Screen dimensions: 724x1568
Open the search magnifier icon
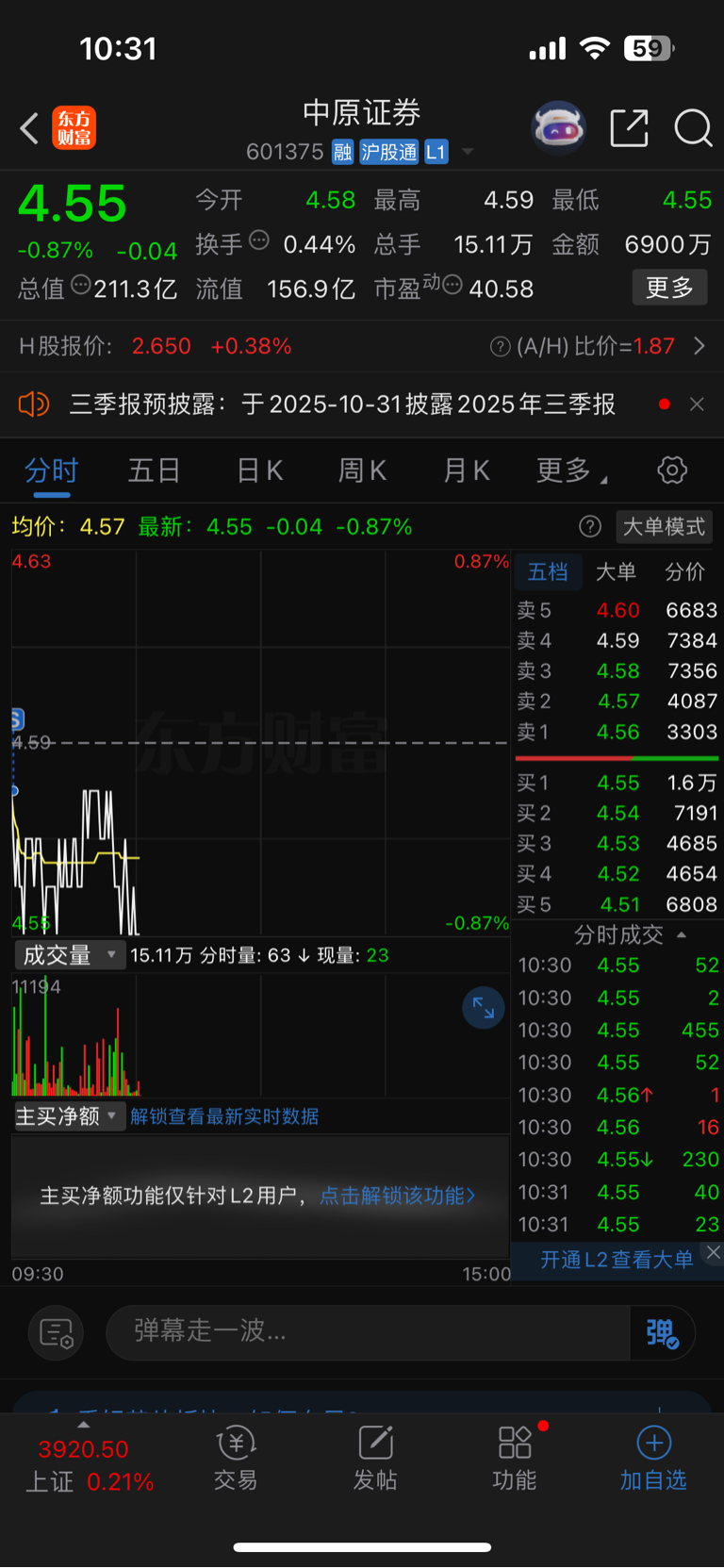point(693,127)
